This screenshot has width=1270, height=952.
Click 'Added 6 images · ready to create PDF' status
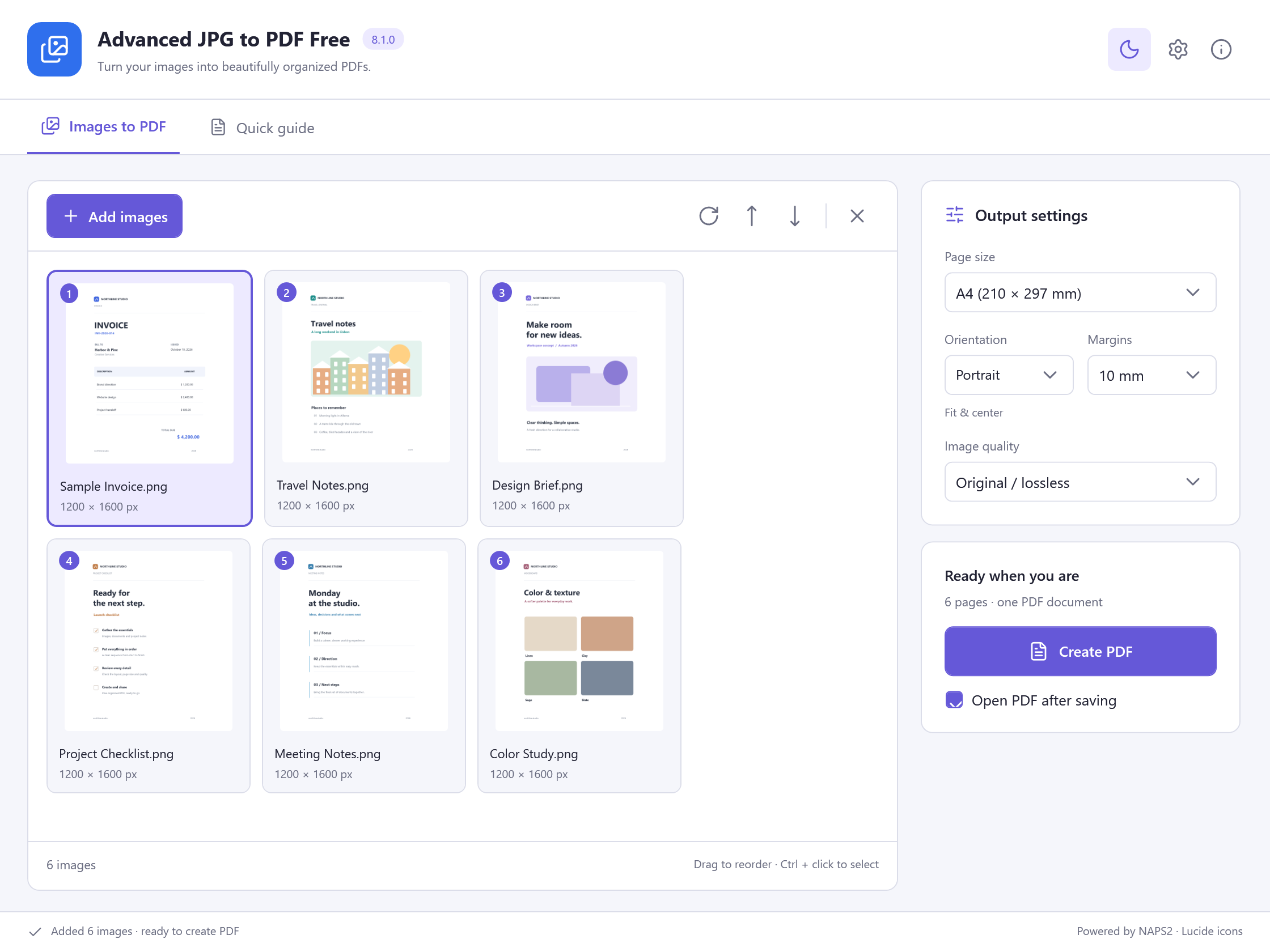click(145, 932)
